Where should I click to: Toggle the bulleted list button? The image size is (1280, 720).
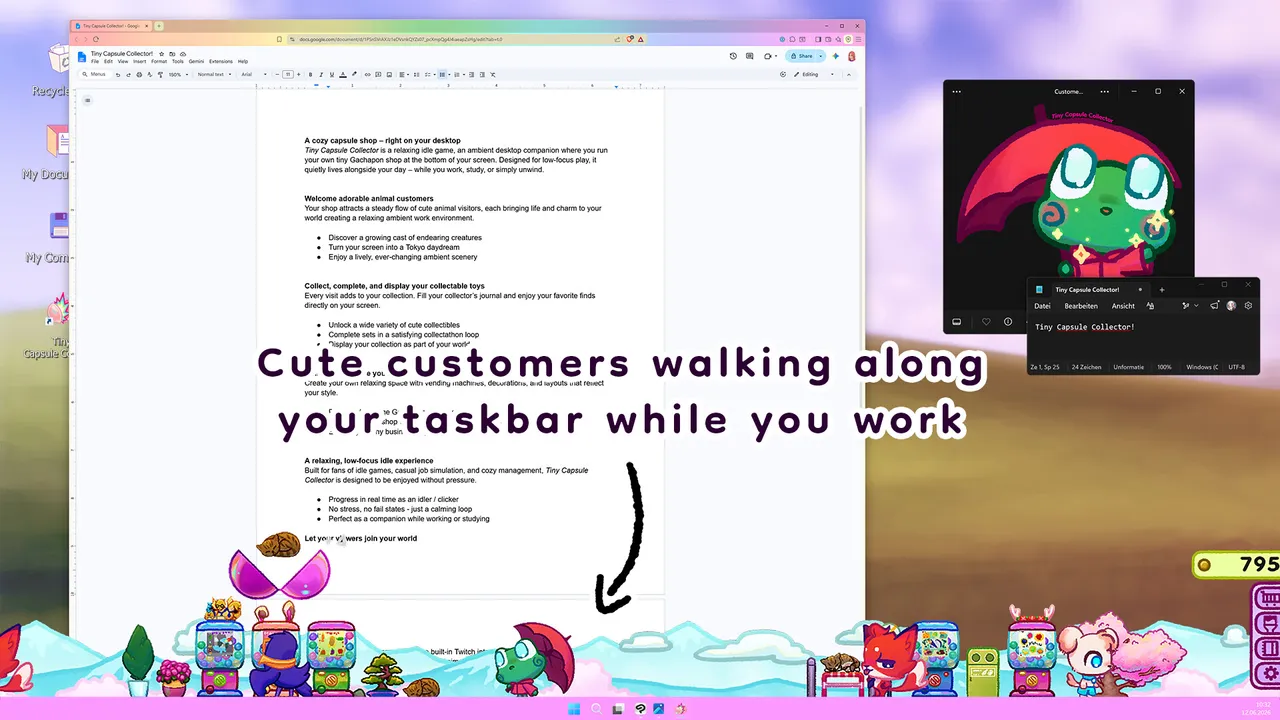click(441, 74)
